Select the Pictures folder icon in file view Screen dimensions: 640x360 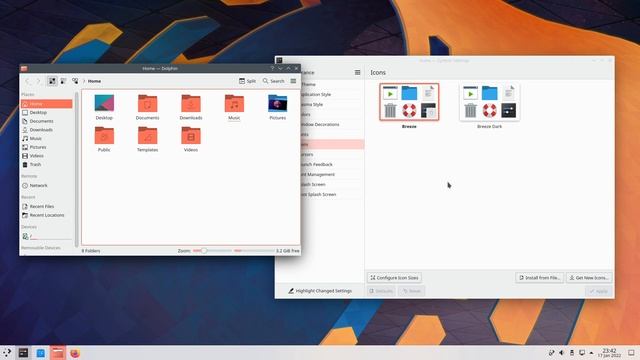pyautogui.click(x=278, y=103)
